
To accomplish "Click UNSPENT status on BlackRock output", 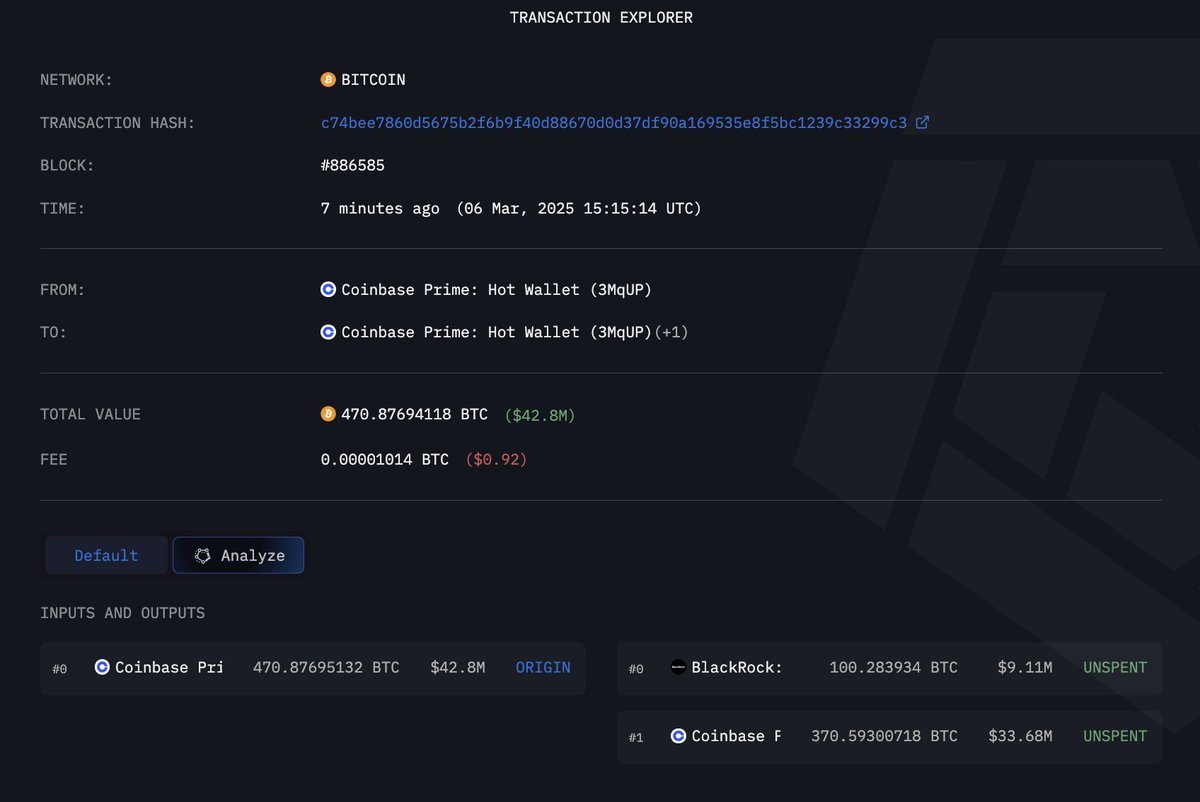I will click(x=1115, y=667).
